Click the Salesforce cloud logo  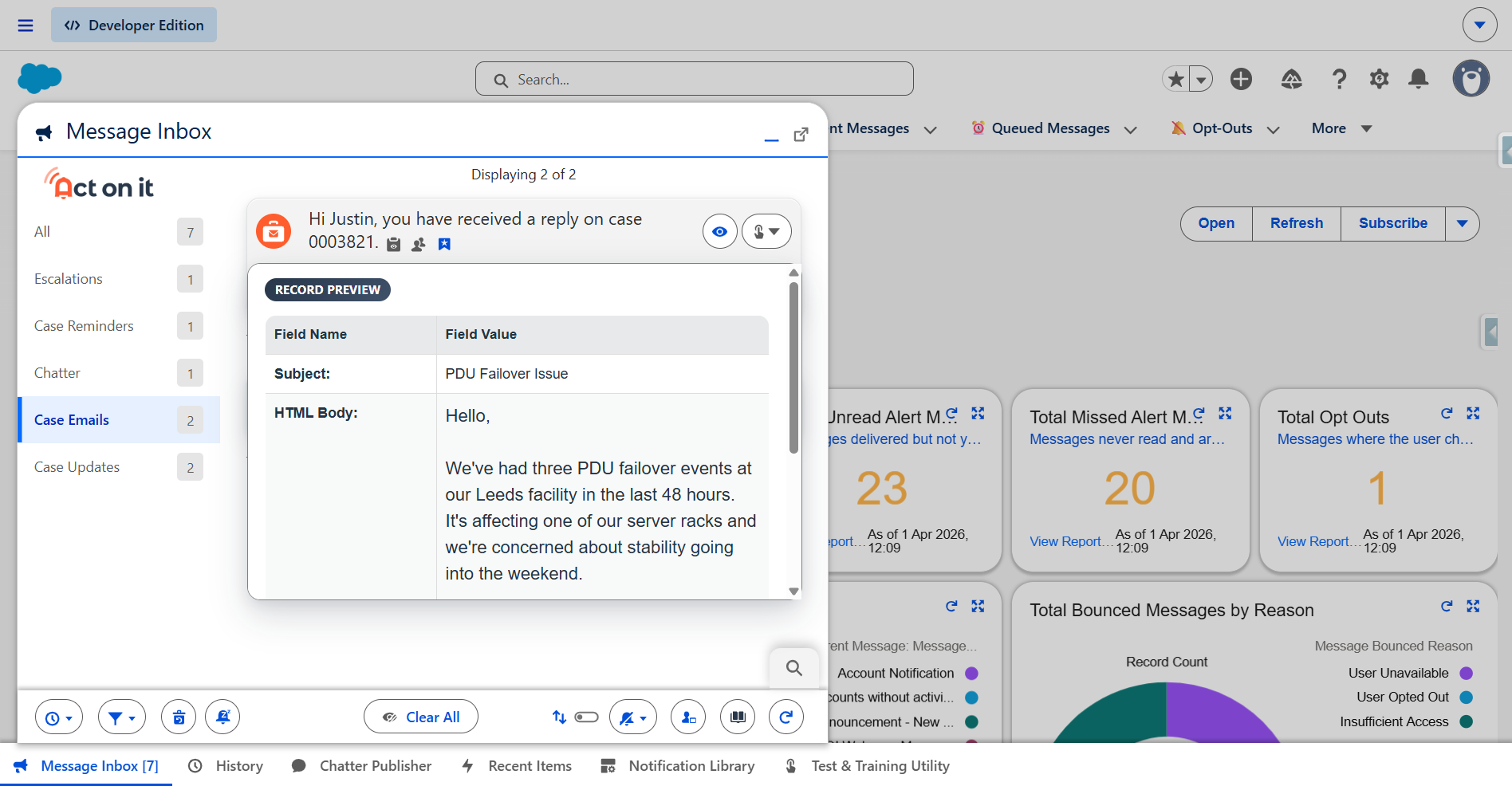tap(39, 78)
